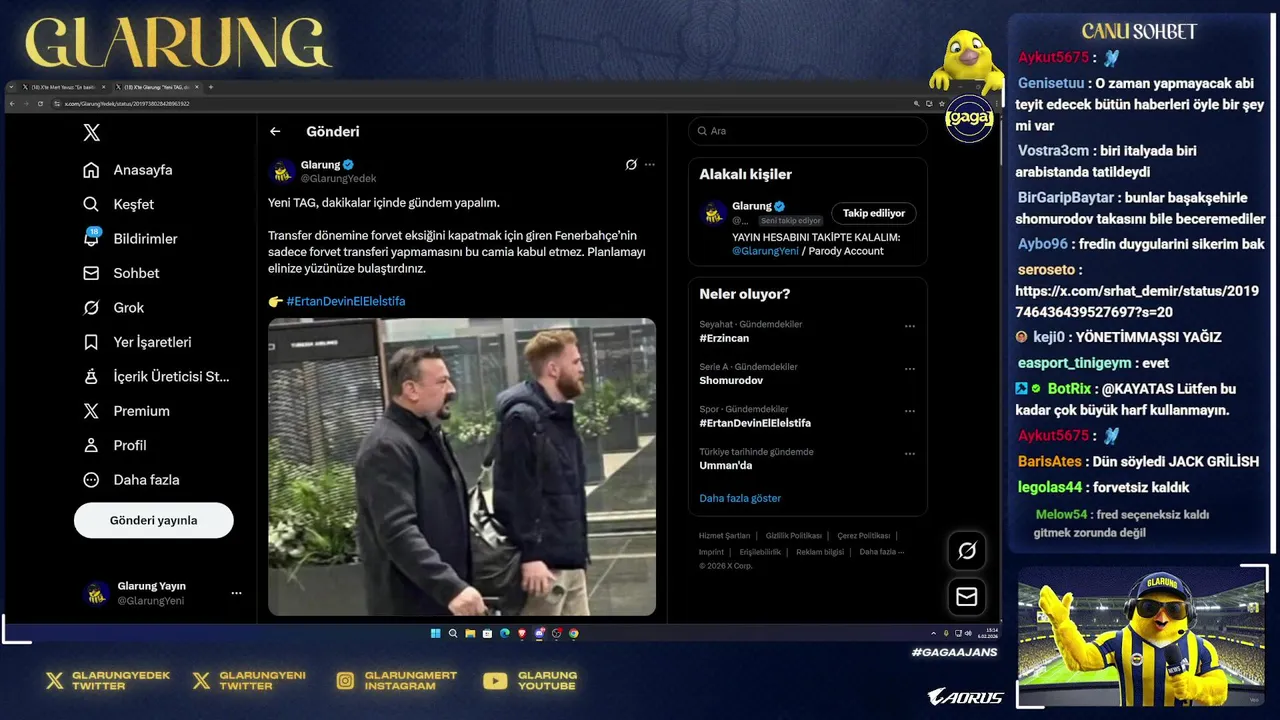Viewport: 1280px width, 720px height.
Task: Click the bookmark star in address bar
Action: [942, 103]
